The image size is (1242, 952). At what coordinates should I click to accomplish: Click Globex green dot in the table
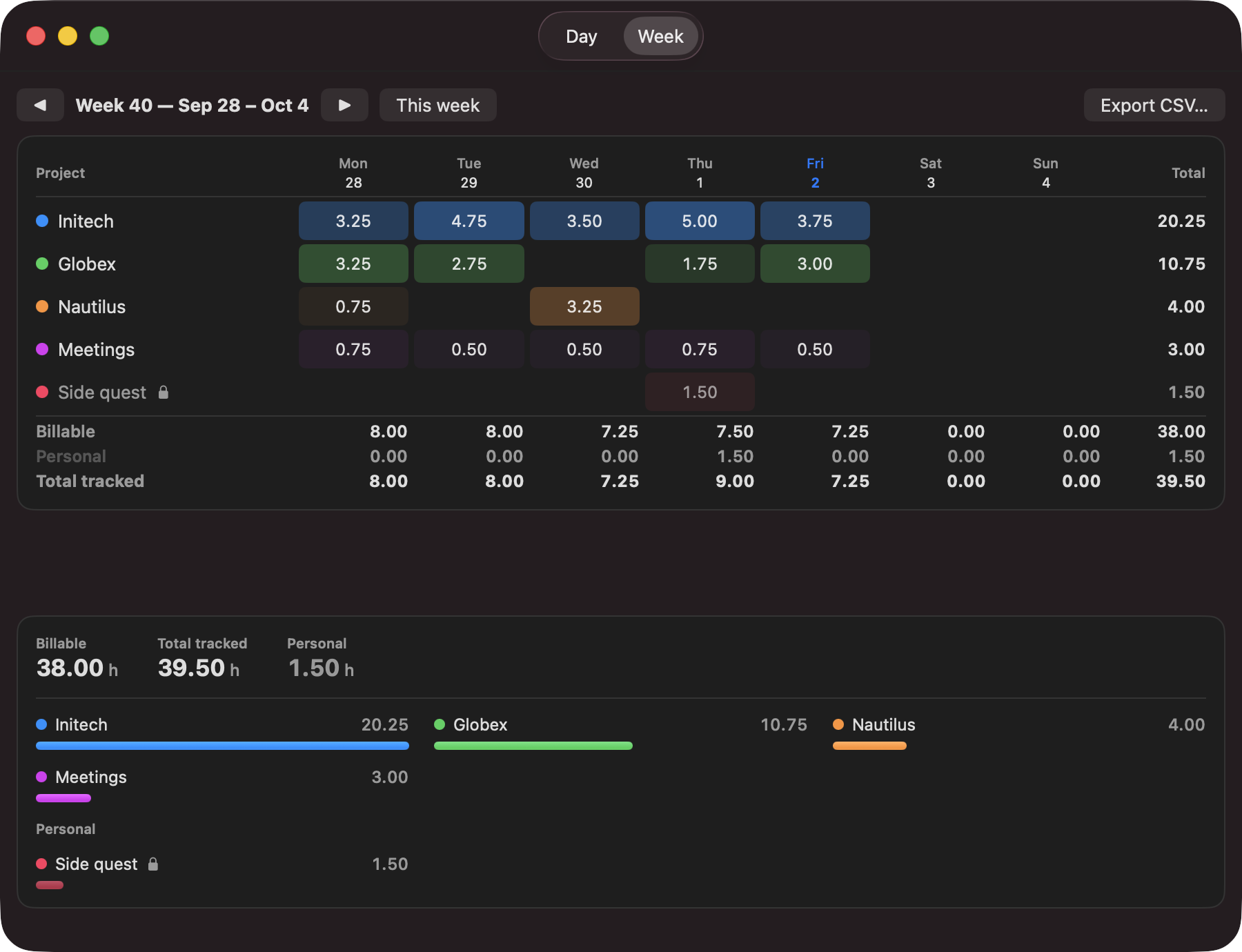pyautogui.click(x=42, y=264)
